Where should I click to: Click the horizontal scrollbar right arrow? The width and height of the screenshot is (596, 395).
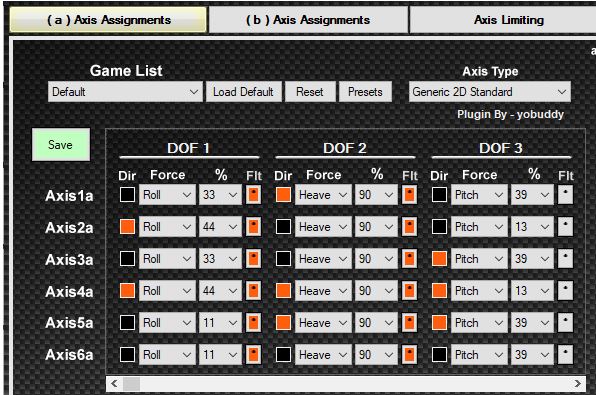(577, 384)
